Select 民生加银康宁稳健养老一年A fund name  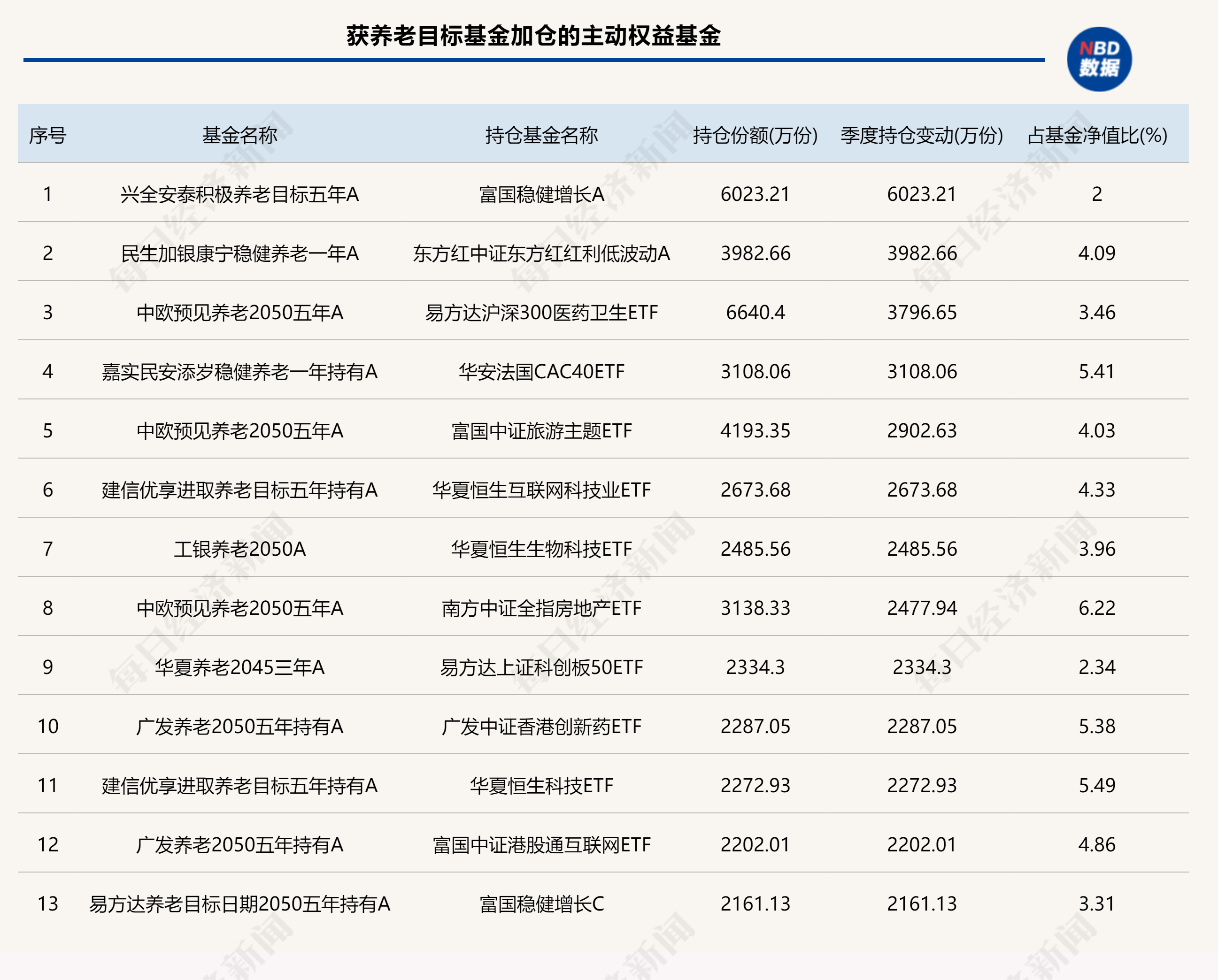pyautogui.click(x=239, y=253)
